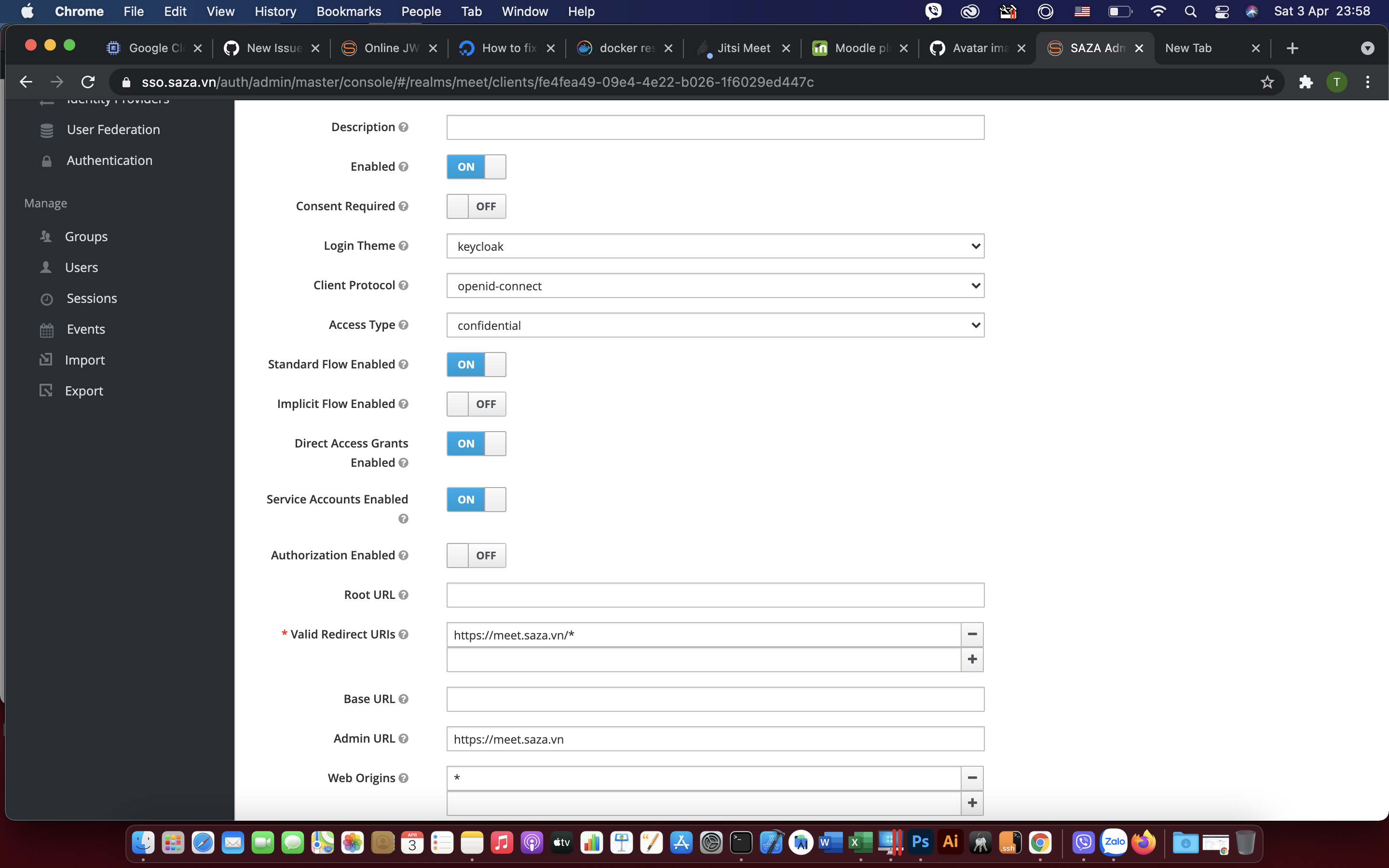Image resolution: width=1389 pixels, height=868 pixels.
Task: Click the Sessions clock icon in sidebar
Action: click(x=46, y=299)
